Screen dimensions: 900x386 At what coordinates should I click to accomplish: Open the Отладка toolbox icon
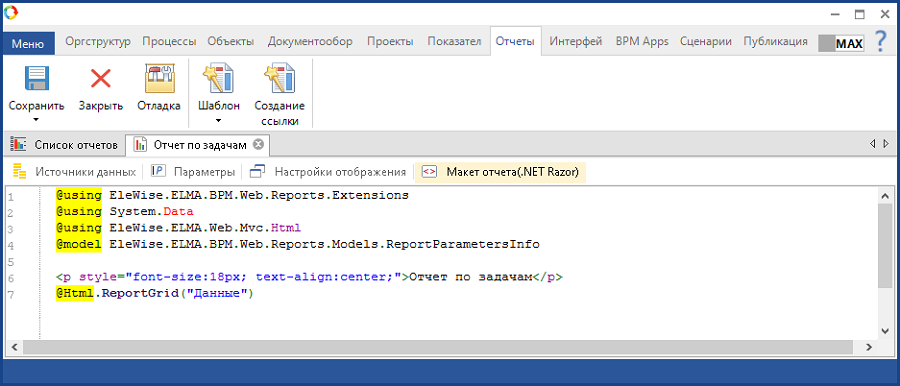tap(159, 78)
